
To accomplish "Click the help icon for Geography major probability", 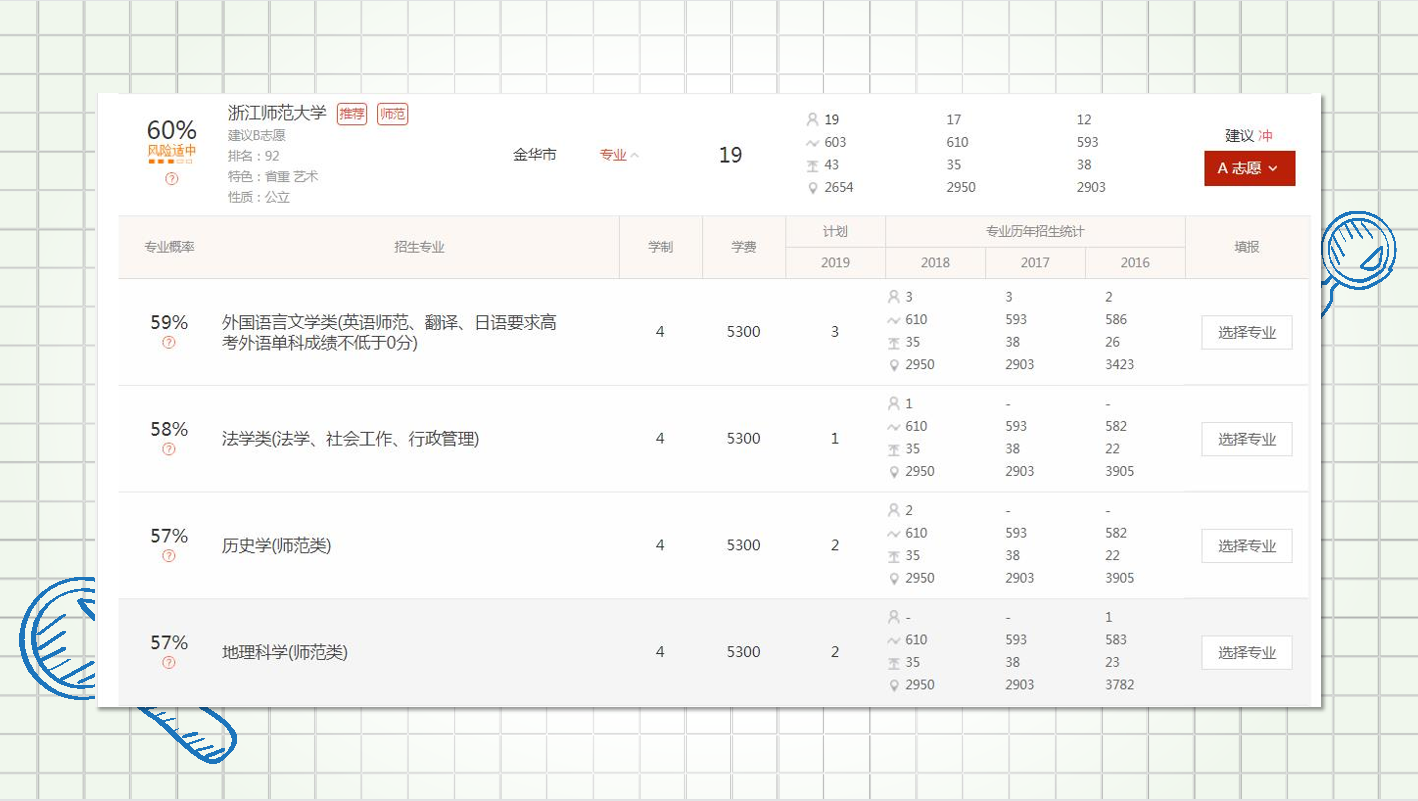I will click(x=169, y=662).
